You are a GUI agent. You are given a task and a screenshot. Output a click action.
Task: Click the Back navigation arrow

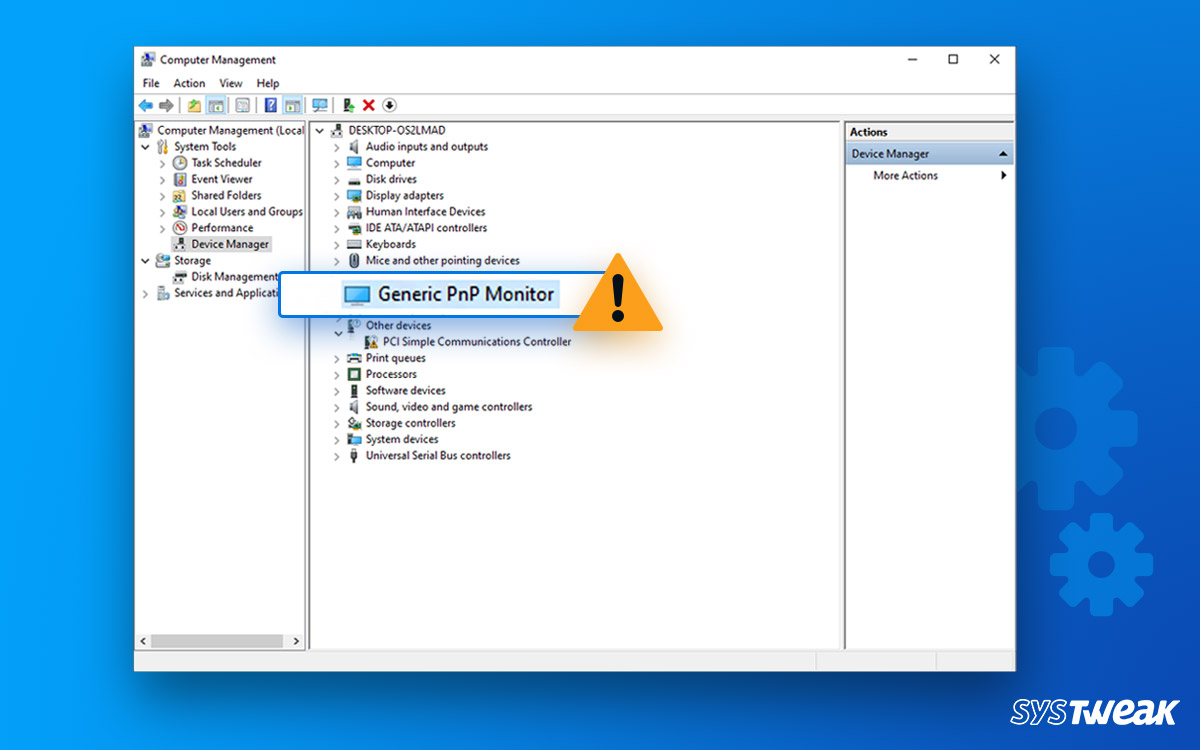[146, 104]
